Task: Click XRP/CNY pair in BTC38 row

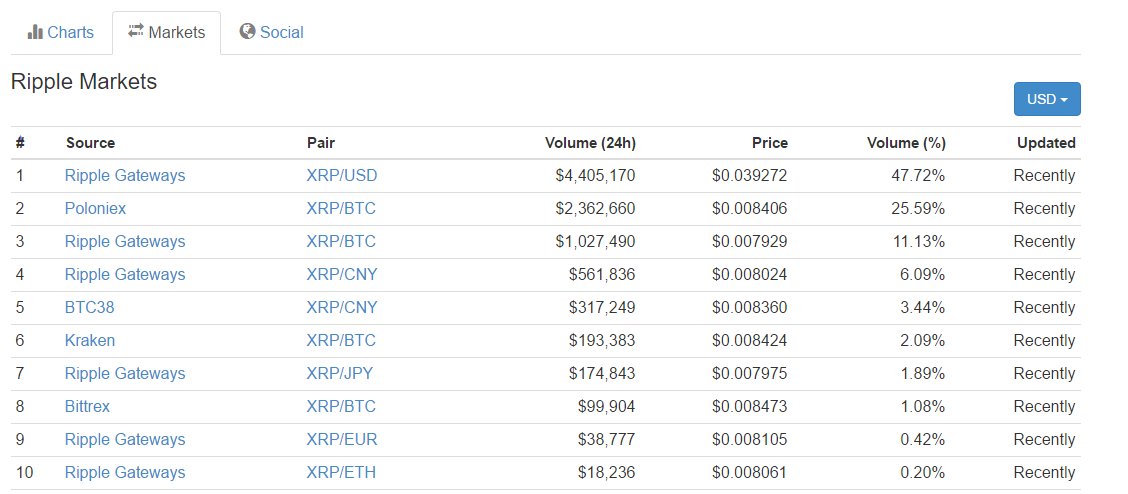Action: [341, 308]
